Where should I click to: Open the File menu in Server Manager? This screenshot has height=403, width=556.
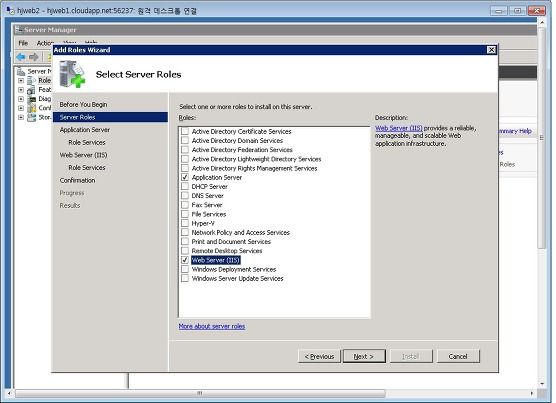23,43
